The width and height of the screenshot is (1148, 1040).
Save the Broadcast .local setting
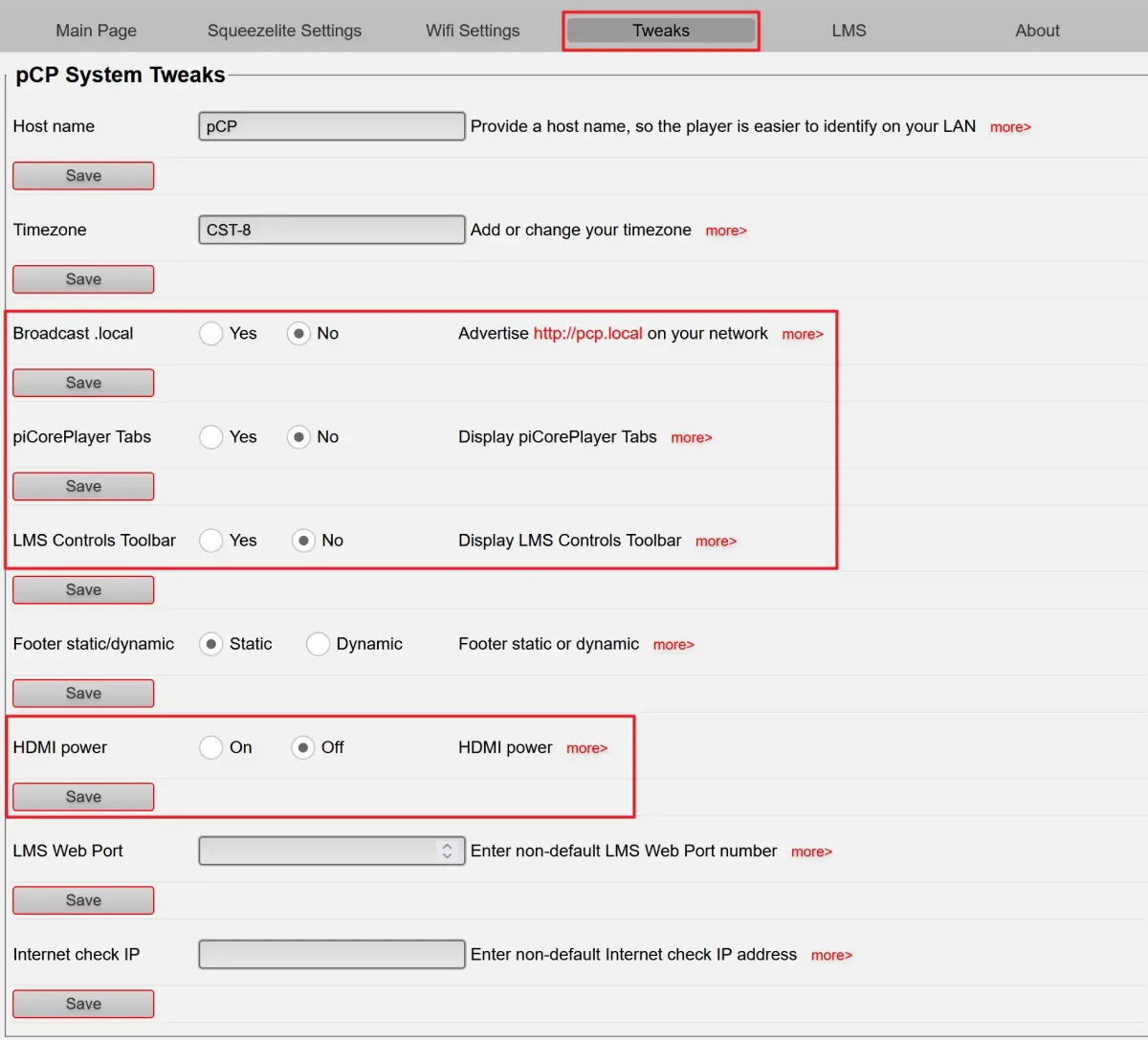click(x=83, y=383)
